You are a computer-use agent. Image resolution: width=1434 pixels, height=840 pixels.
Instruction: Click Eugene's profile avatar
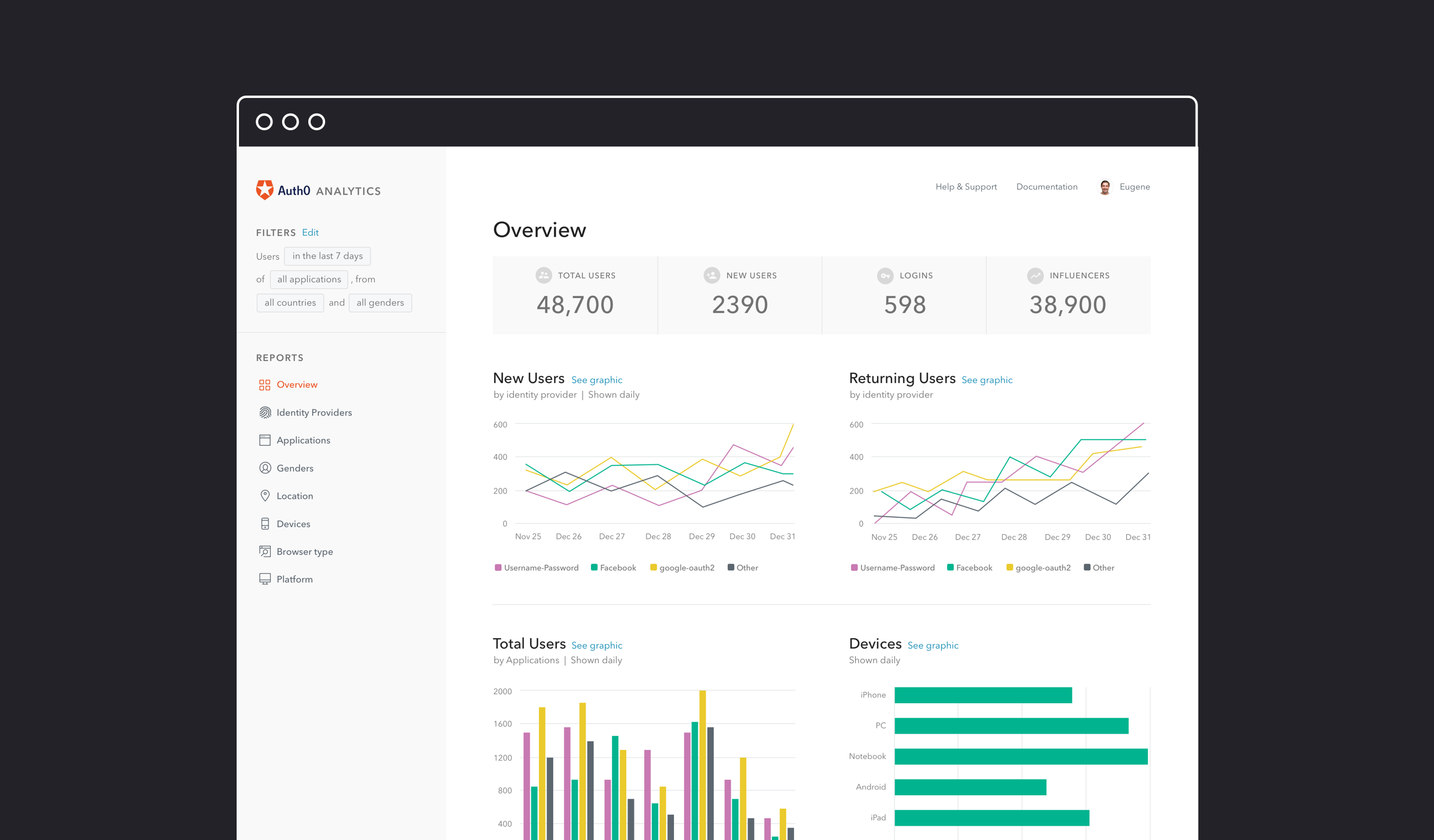(1105, 187)
